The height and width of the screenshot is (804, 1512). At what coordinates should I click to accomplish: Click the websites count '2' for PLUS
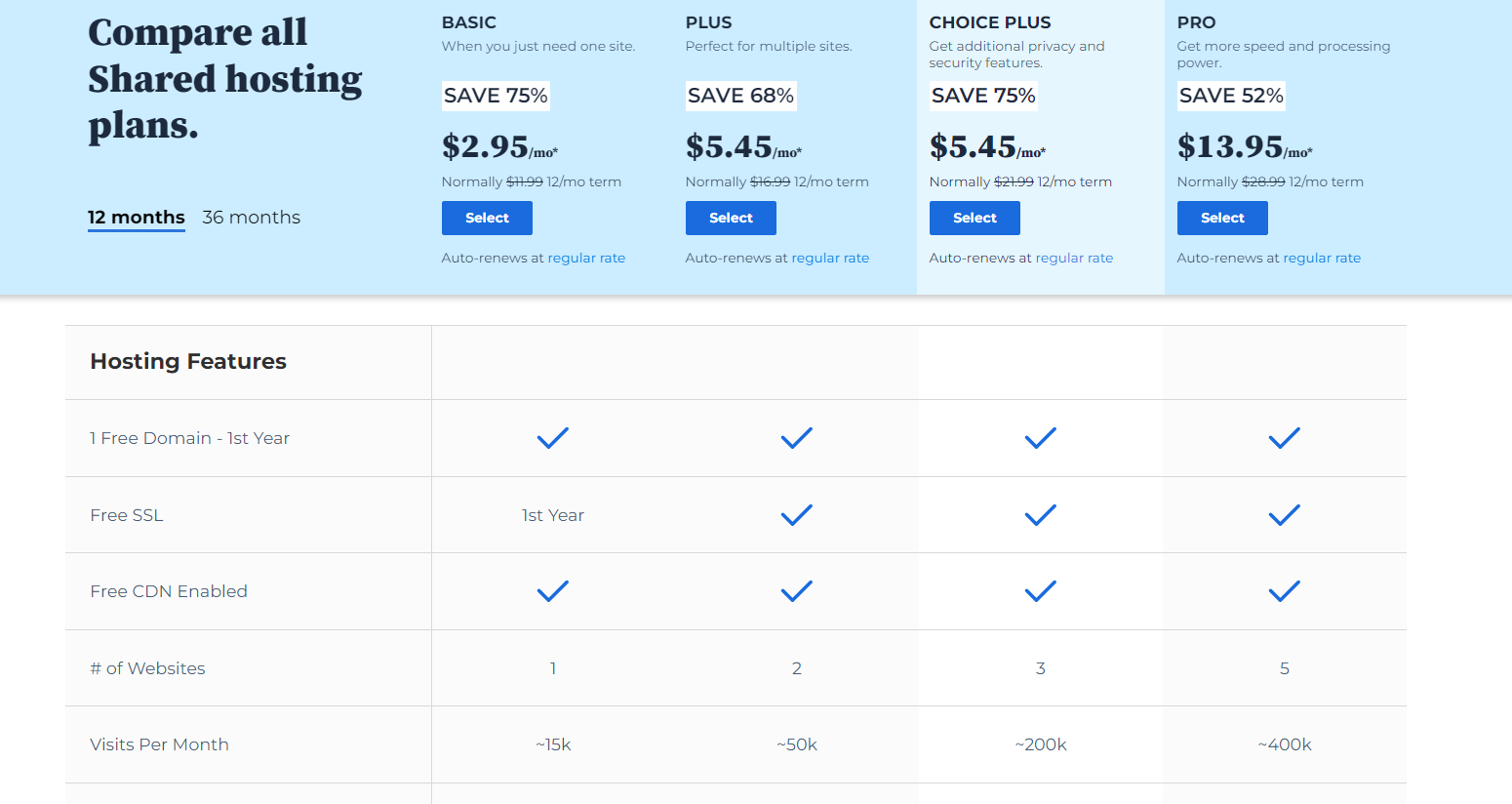pos(797,668)
